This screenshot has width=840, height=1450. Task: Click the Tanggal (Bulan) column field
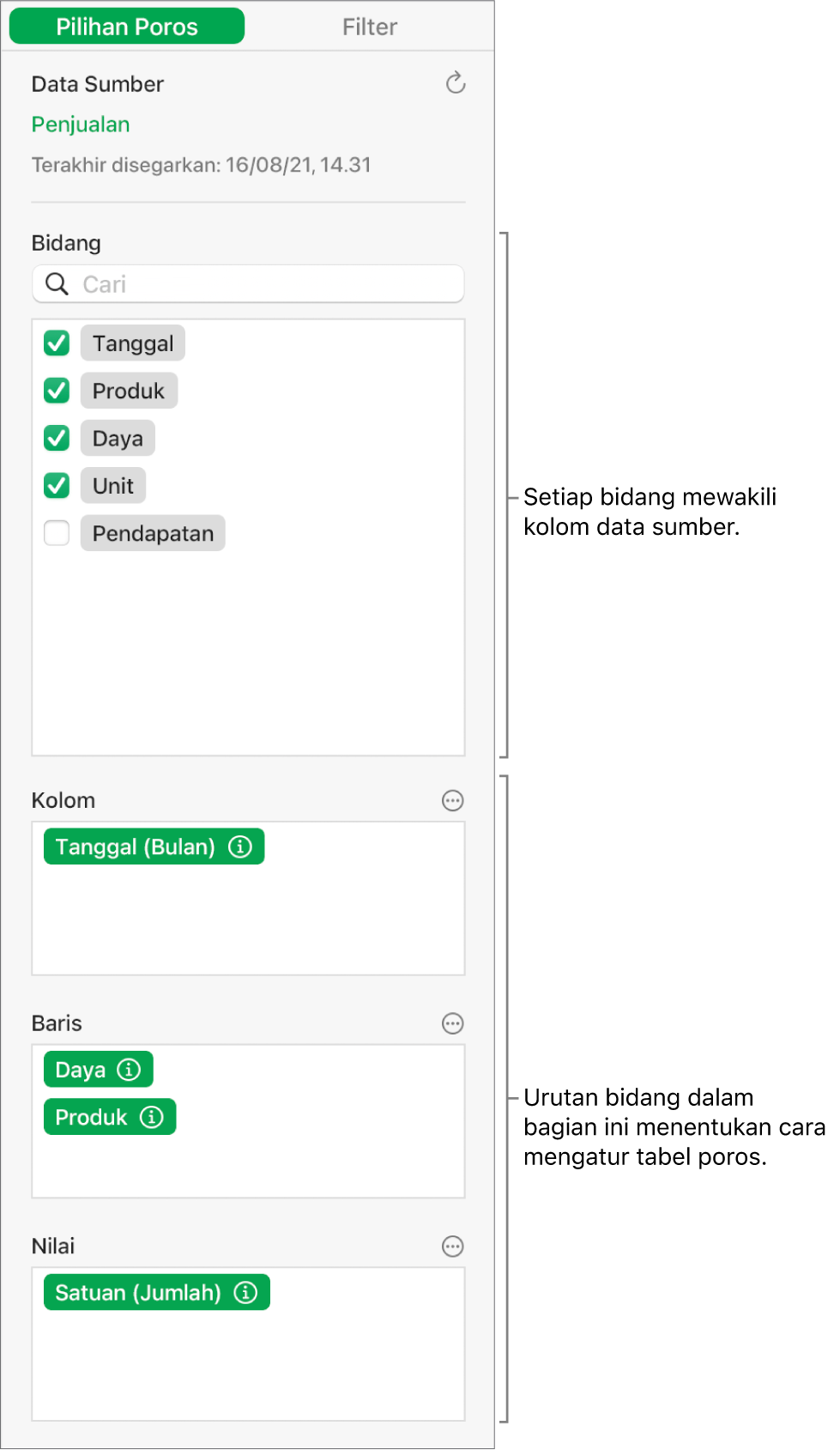click(x=135, y=847)
